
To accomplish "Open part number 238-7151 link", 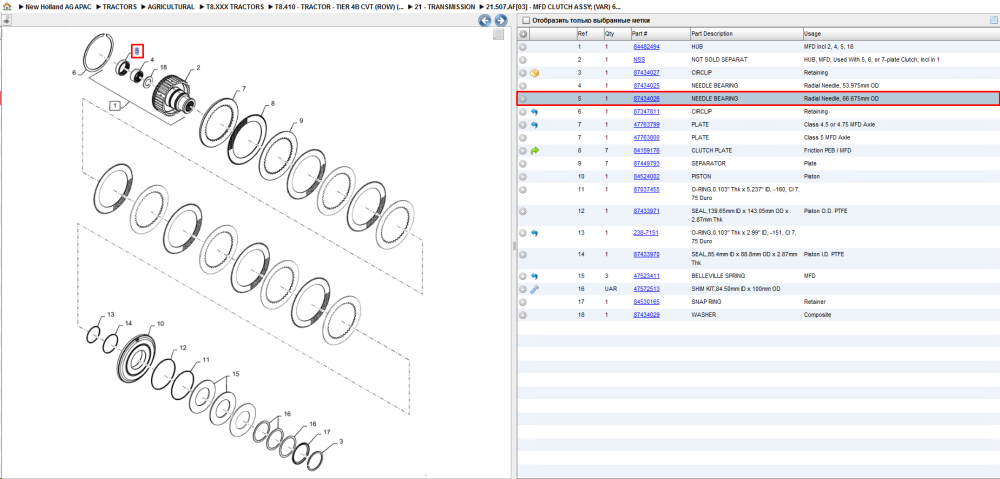I will point(645,233).
